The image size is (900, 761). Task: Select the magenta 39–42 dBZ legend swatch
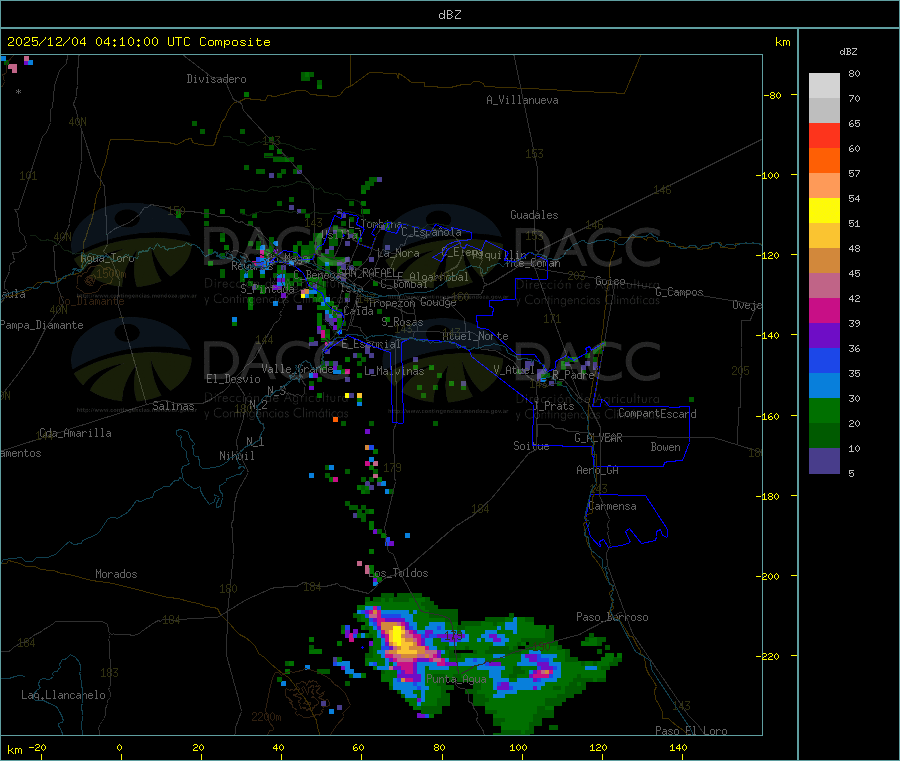click(x=824, y=310)
